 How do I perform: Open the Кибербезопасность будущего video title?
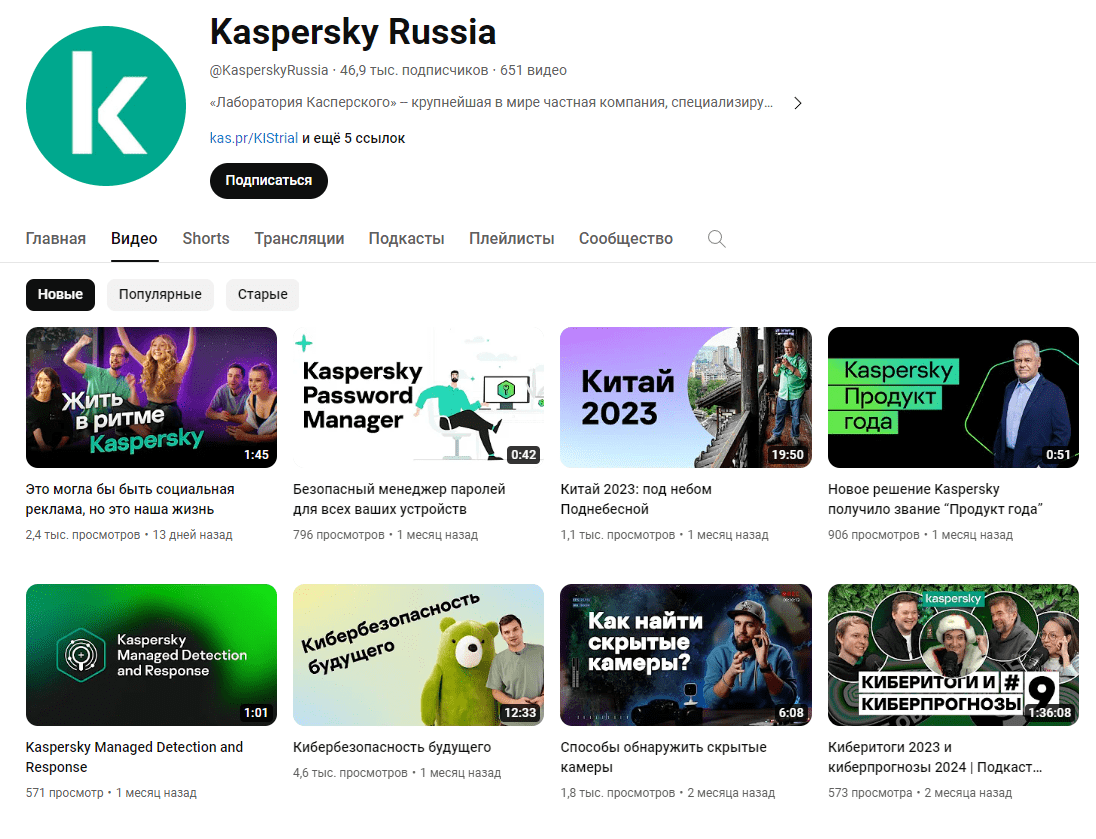391,747
